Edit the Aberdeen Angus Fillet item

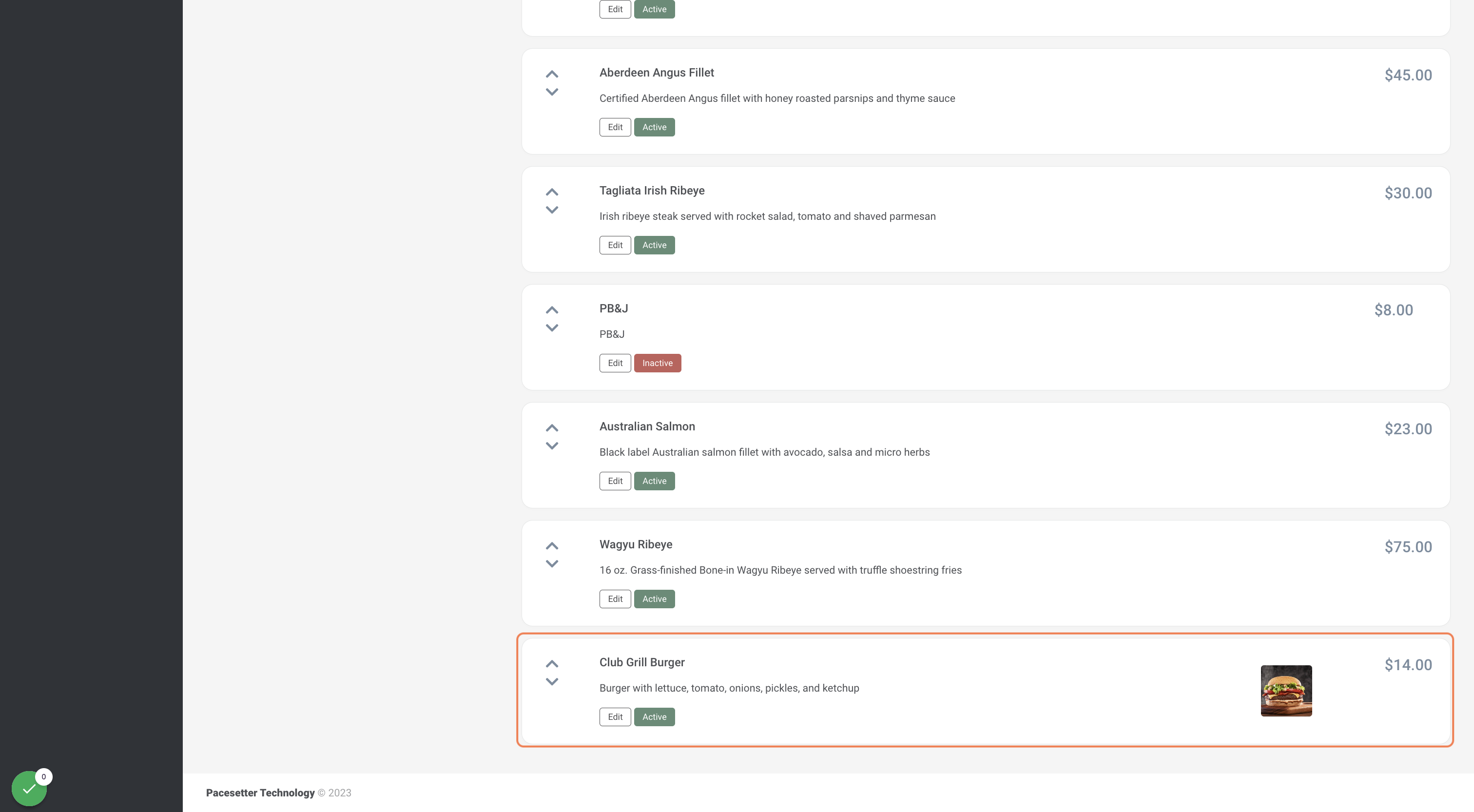pyautogui.click(x=615, y=127)
